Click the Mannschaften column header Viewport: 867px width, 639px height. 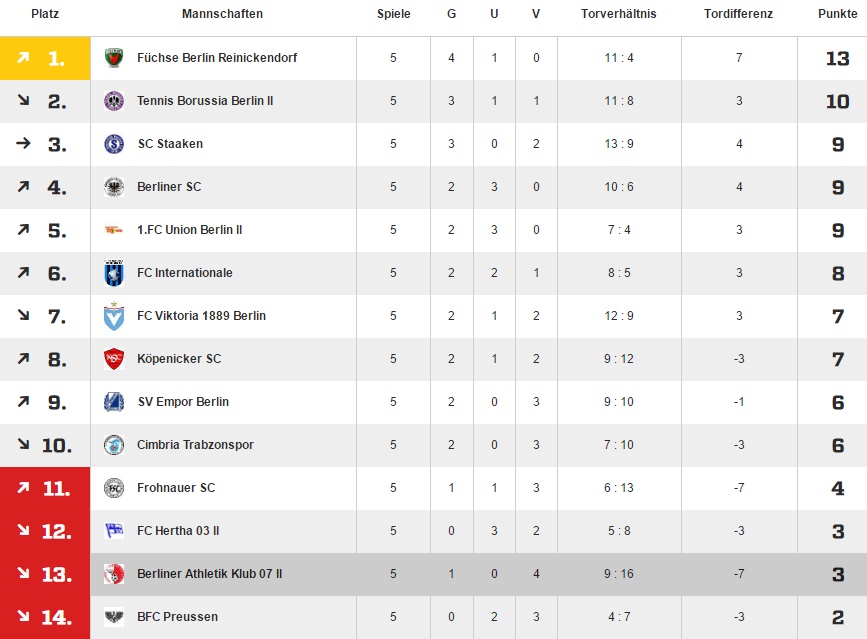222,14
